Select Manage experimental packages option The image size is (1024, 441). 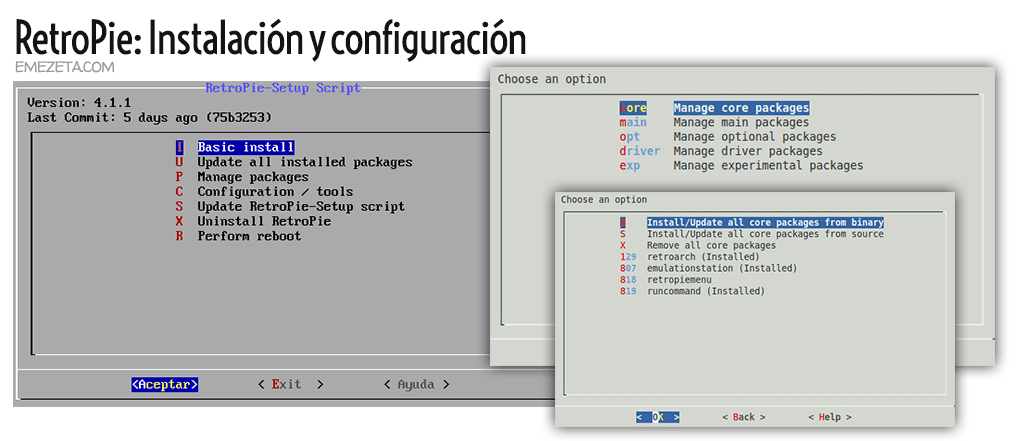click(741, 165)
